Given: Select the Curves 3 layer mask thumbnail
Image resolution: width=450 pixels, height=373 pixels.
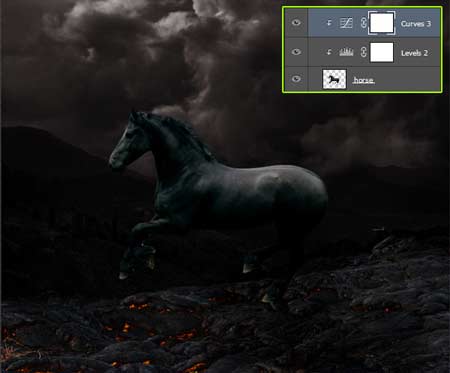Looking at the screenshot, I should 382,23.
